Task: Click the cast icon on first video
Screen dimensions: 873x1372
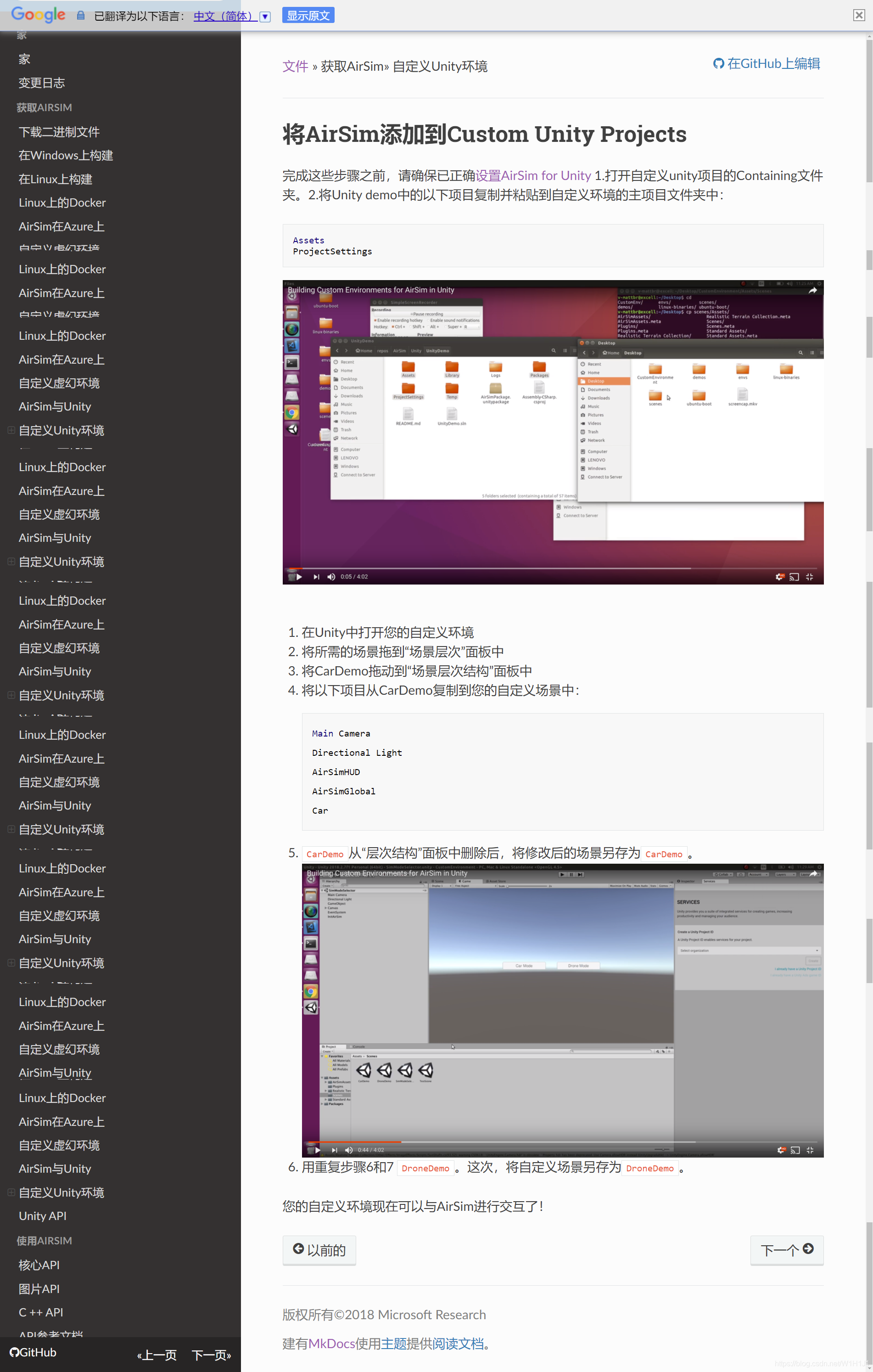Action: [795, 577]
